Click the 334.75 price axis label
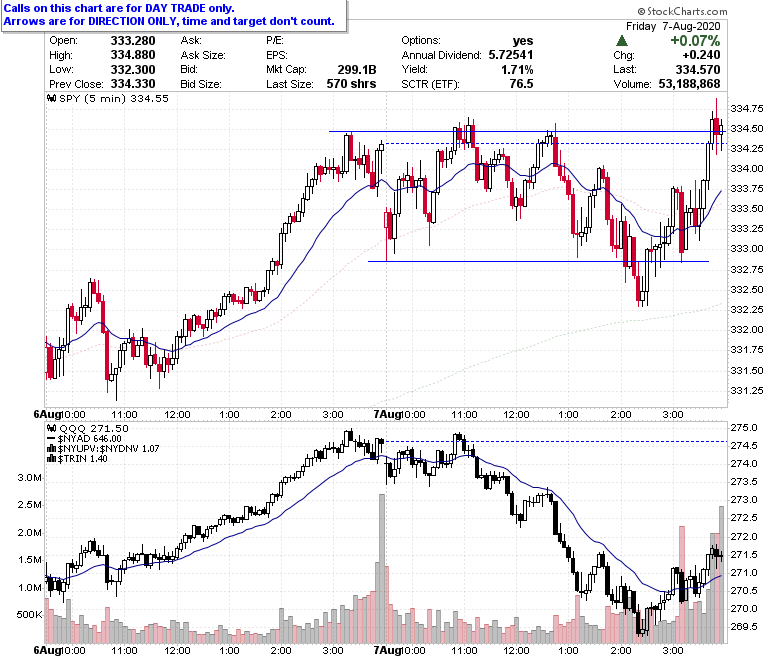The height and width of the screenshot is (659, 780). click(x=747, y=108)
